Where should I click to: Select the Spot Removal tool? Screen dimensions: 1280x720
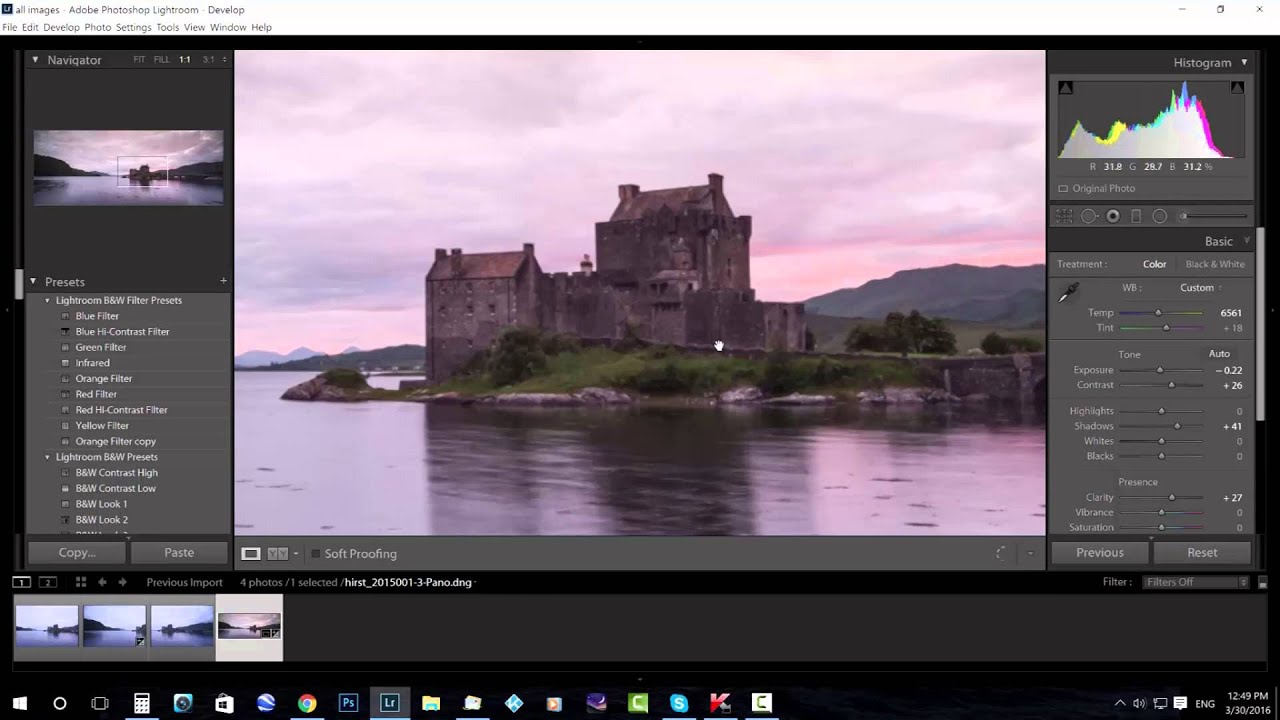1089,216
